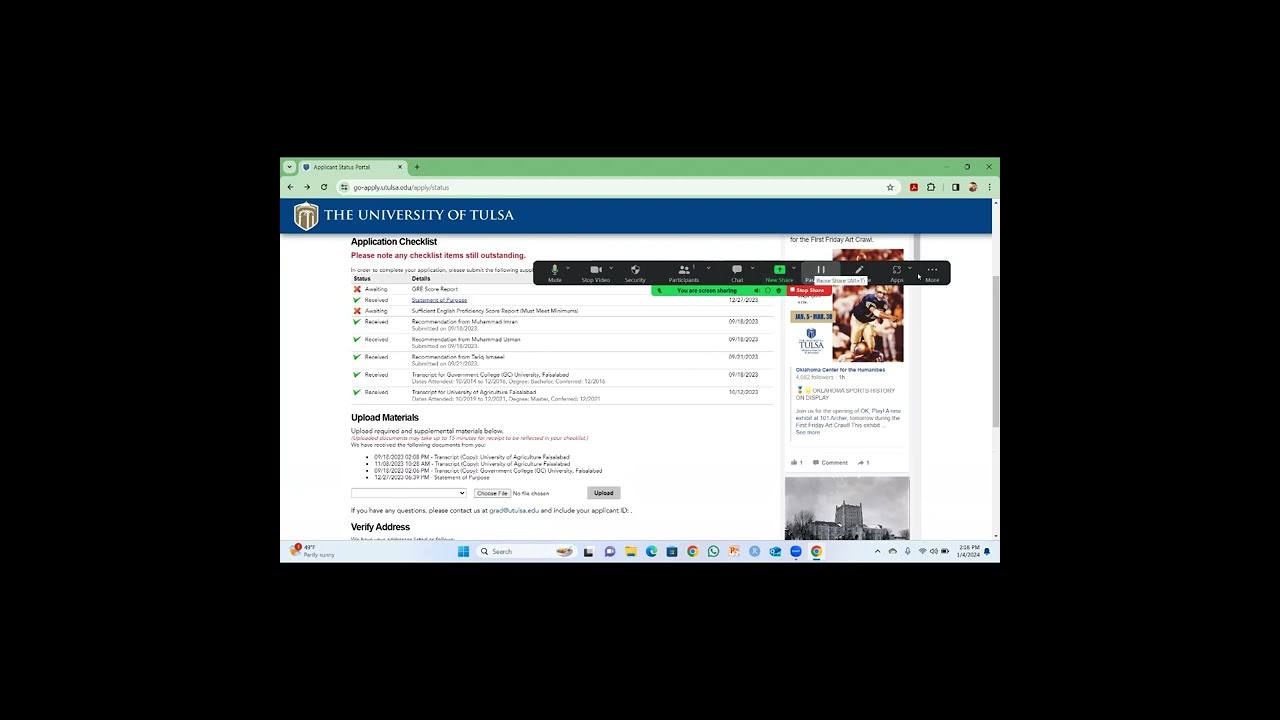This screenshot has height=720, width=1280.
Task: Click See more in the social post
Action: click(808, 432)
